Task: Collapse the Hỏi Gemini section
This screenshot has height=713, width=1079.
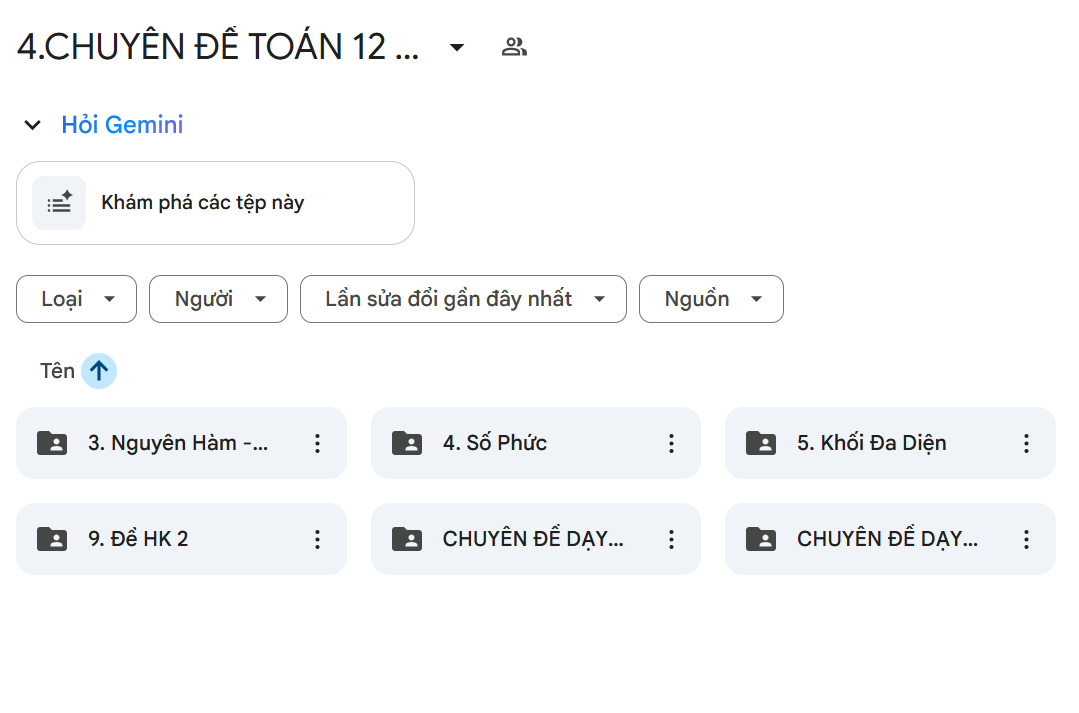Action: coord(33,125)
